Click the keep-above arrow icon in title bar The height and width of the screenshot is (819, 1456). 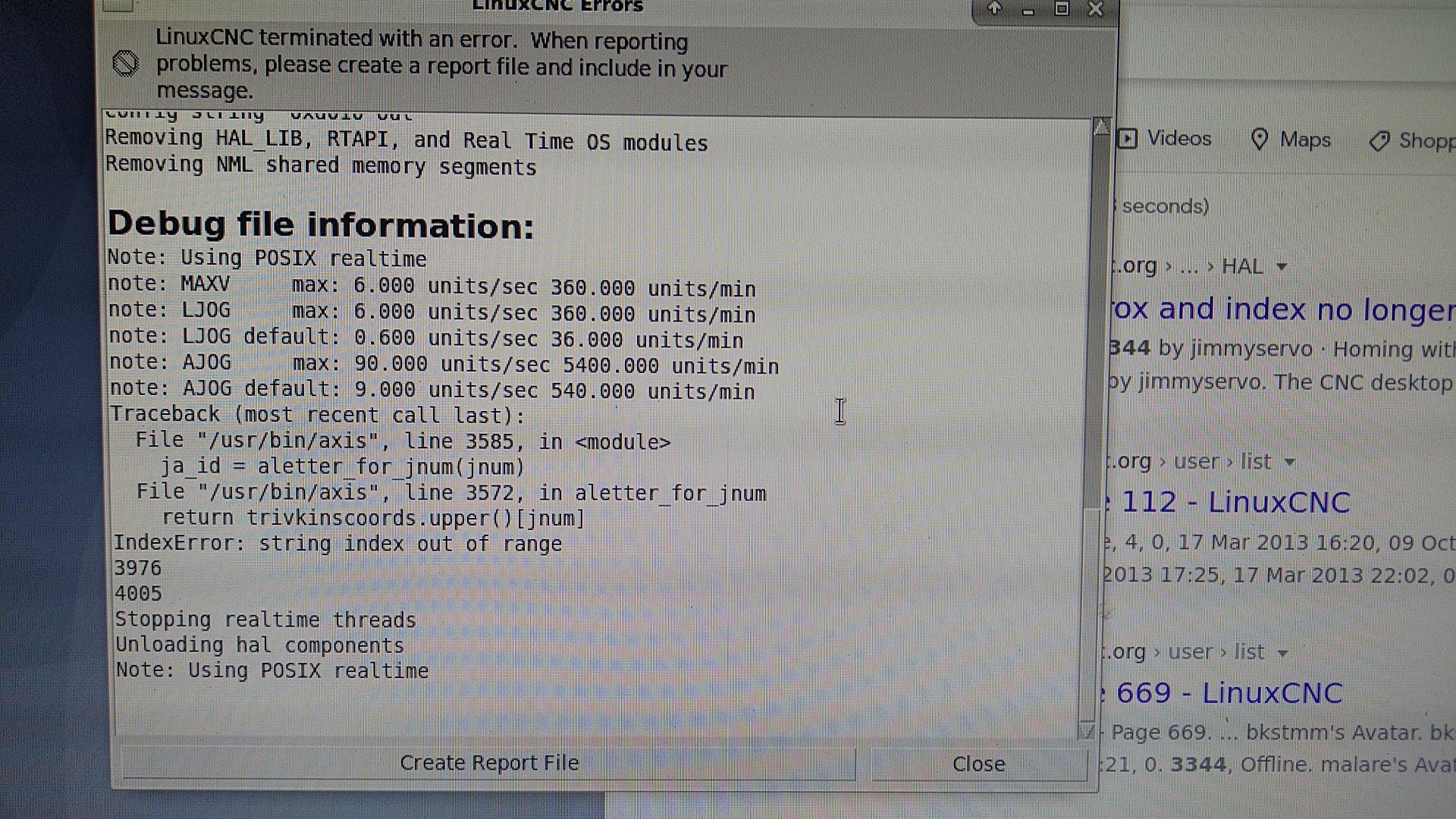(x=994, y=9)
